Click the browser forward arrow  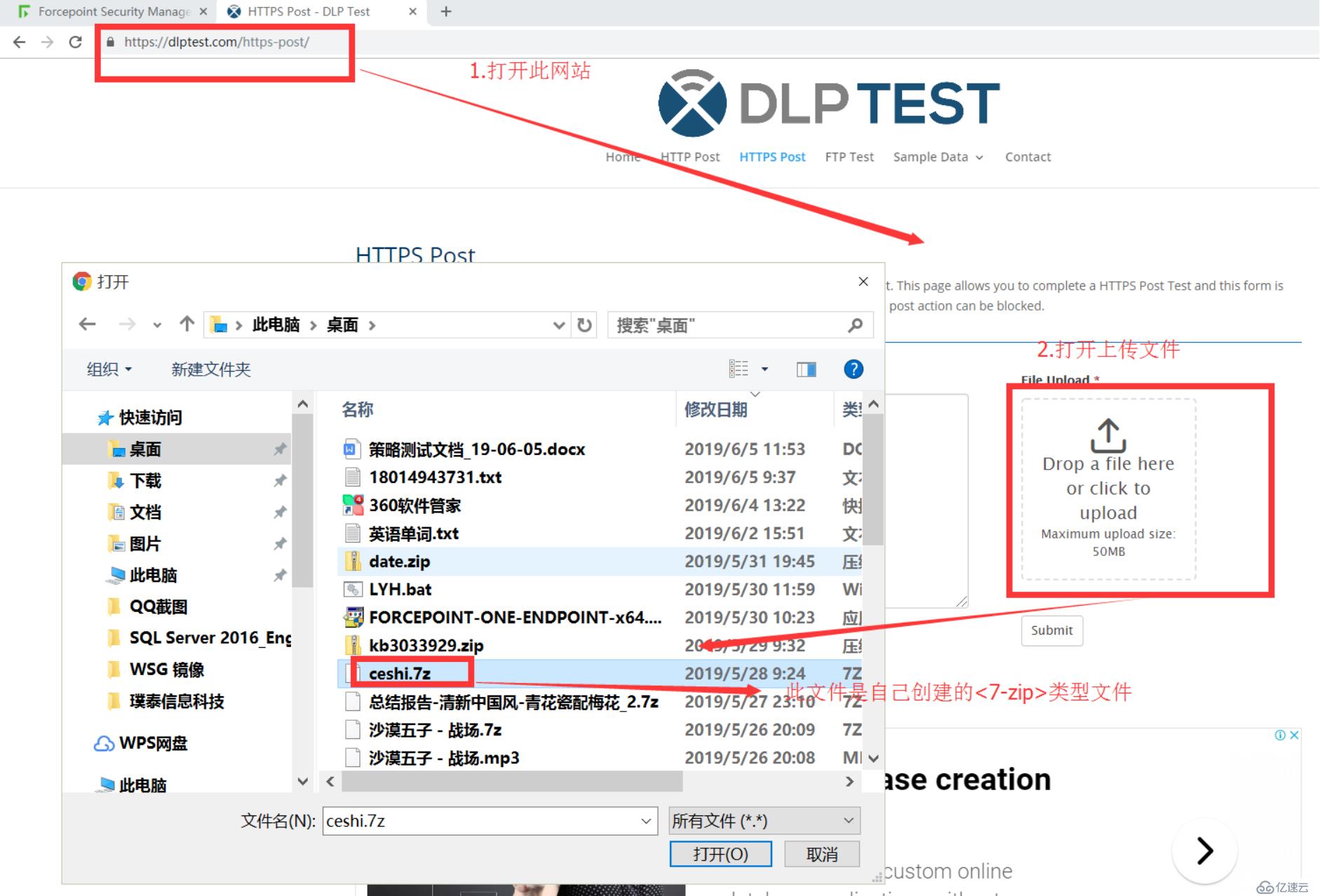[x=47, y=42]
